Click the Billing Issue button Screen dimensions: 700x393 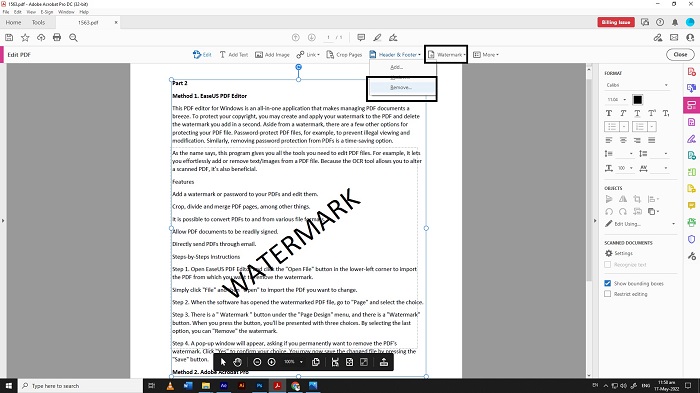pyautogui.click(x=616, y=22)
